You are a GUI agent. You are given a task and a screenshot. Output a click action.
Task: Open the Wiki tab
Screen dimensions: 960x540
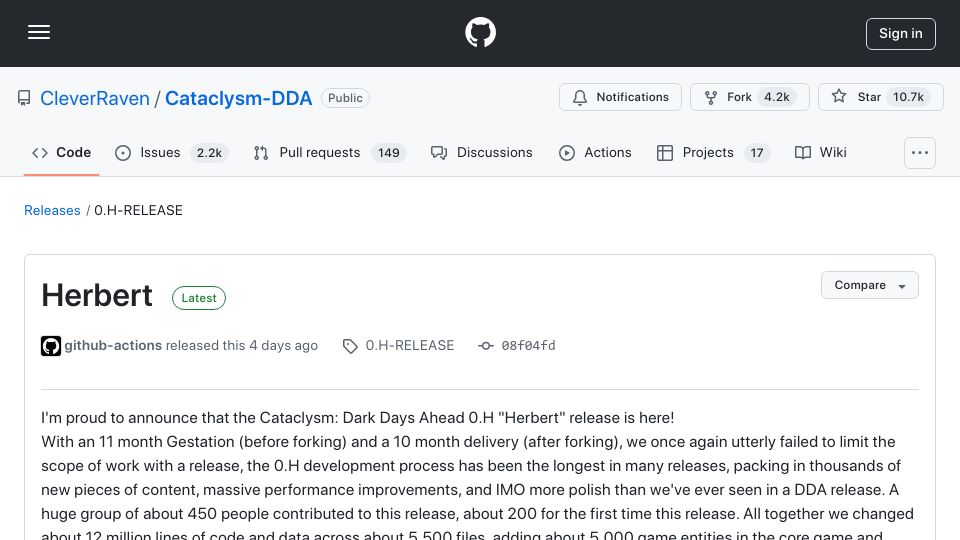click(x=820, y=152)
